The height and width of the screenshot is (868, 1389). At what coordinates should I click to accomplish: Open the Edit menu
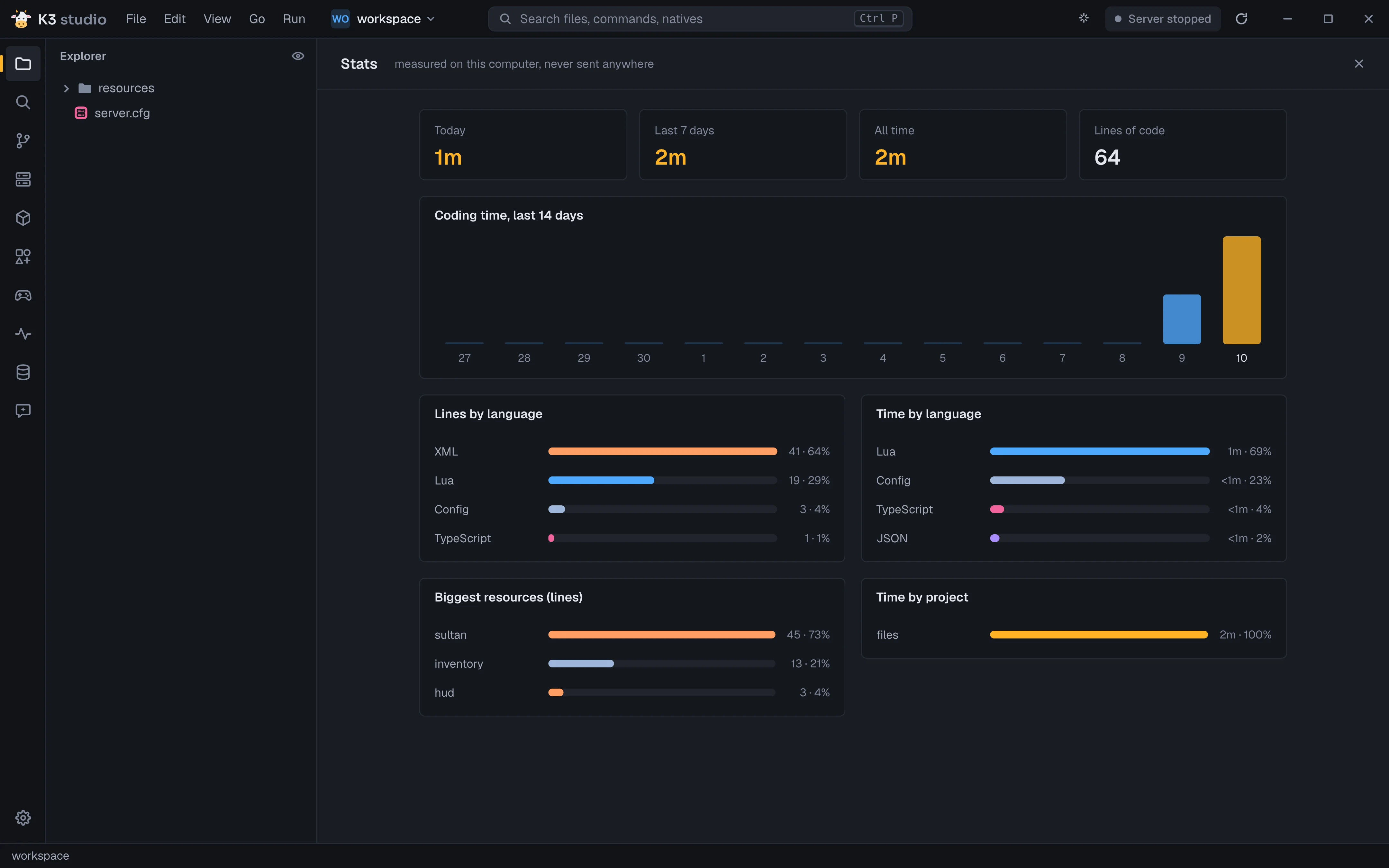point(175,19)
